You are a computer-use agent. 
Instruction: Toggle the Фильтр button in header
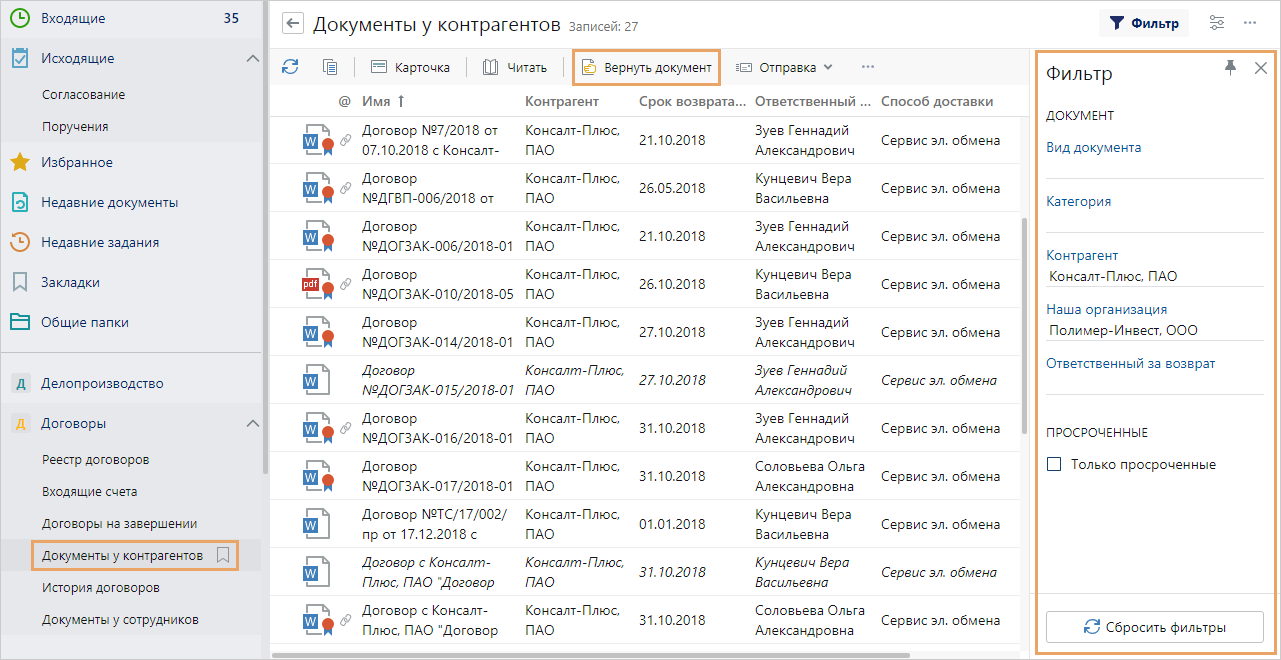click(1144, 23)
